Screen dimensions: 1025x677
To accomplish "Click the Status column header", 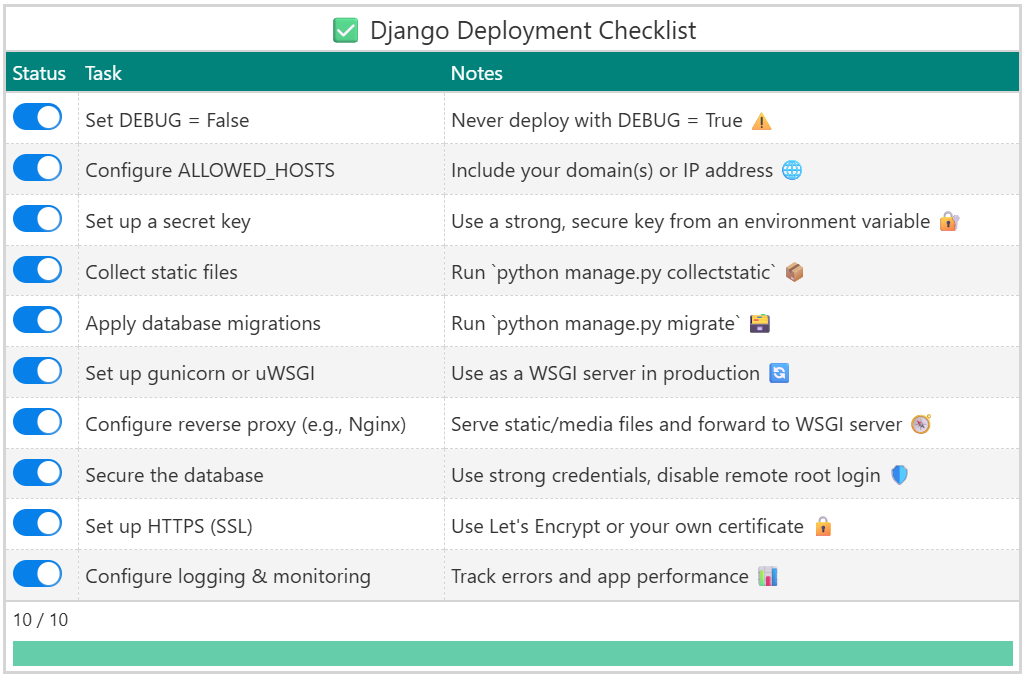I will (x=39, y=73).
